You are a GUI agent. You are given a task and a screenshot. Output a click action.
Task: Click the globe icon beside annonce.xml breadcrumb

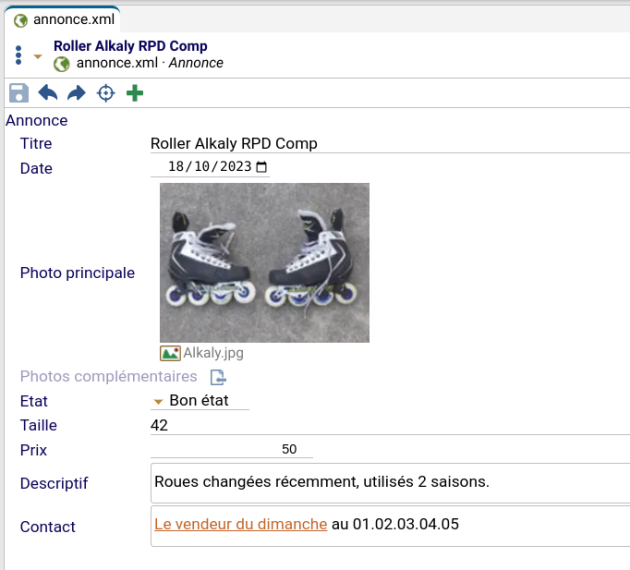(63, 64)
